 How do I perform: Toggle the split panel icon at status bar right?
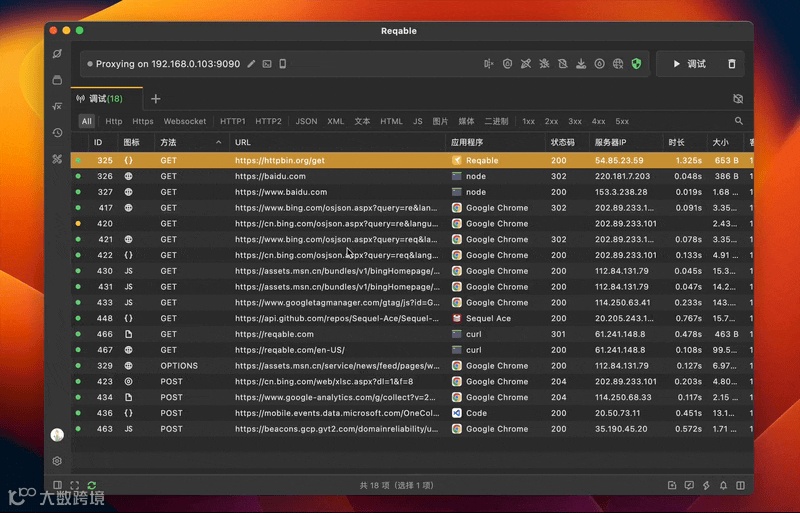[740, 485]
